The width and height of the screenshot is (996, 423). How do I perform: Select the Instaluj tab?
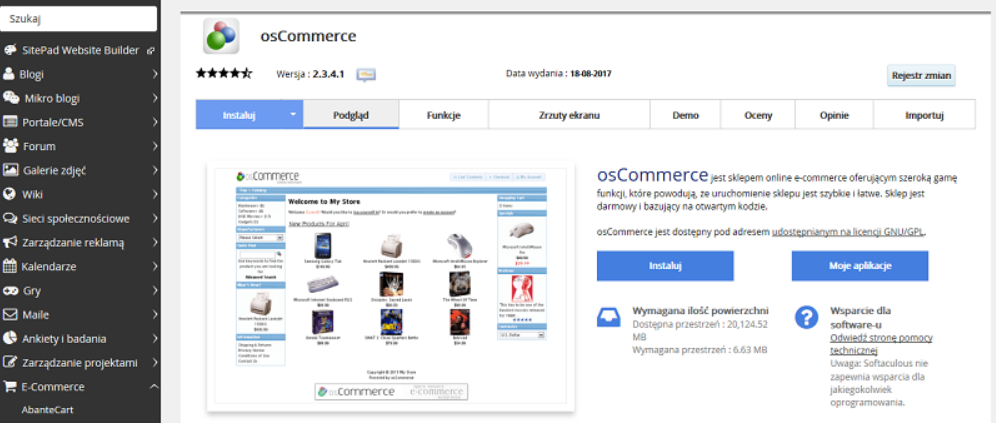pos(239,115)
